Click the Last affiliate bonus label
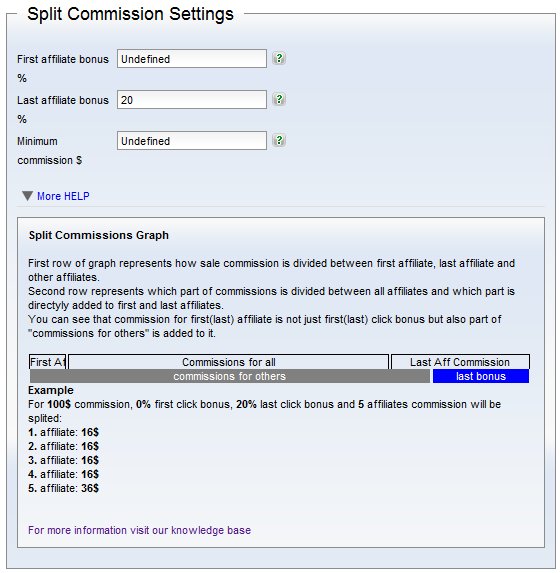This screenshot has width=560, height=573. (63, 109)
